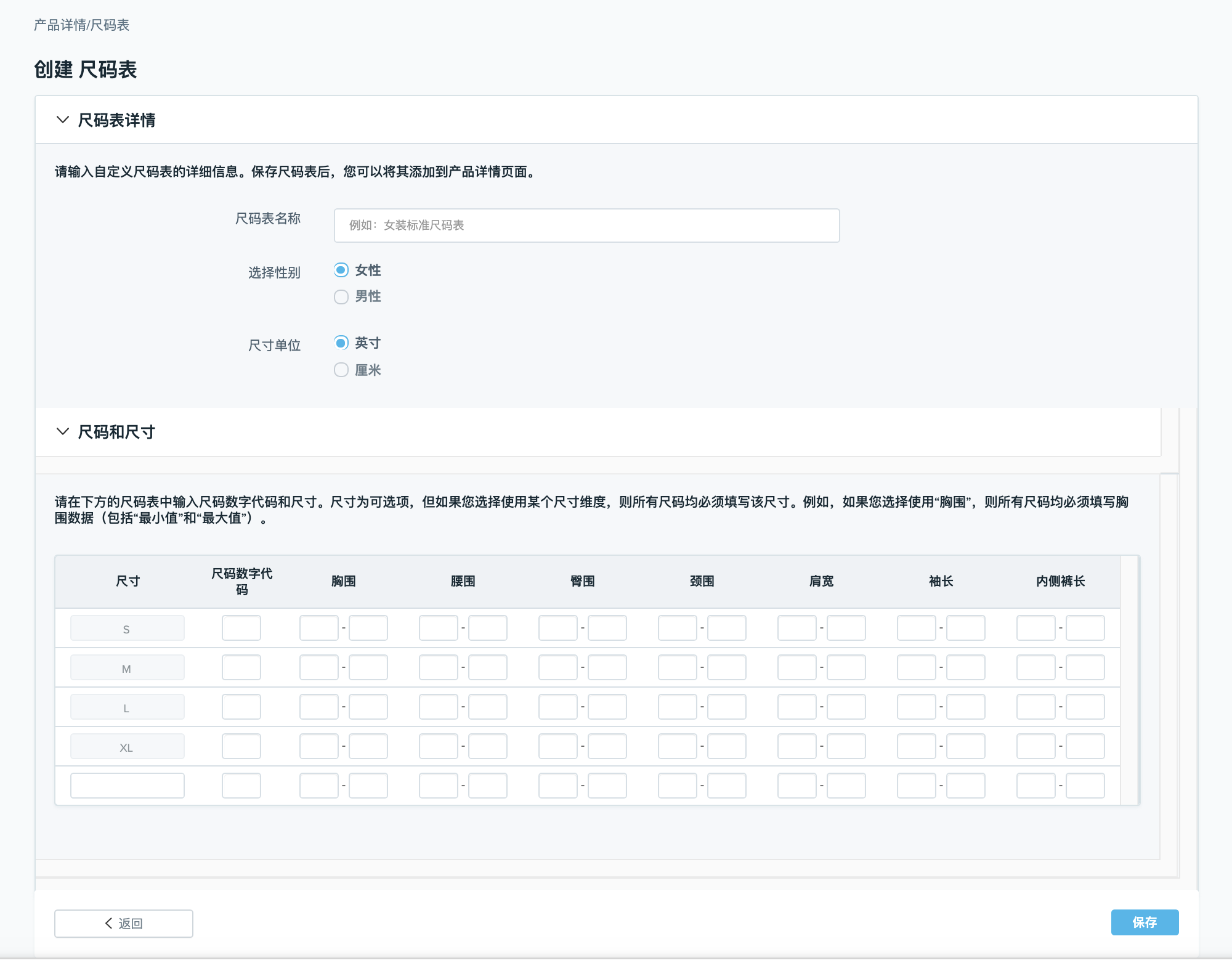
Task: Click the 腰围 maximum field for size L
Action: (x=487, y=707)
